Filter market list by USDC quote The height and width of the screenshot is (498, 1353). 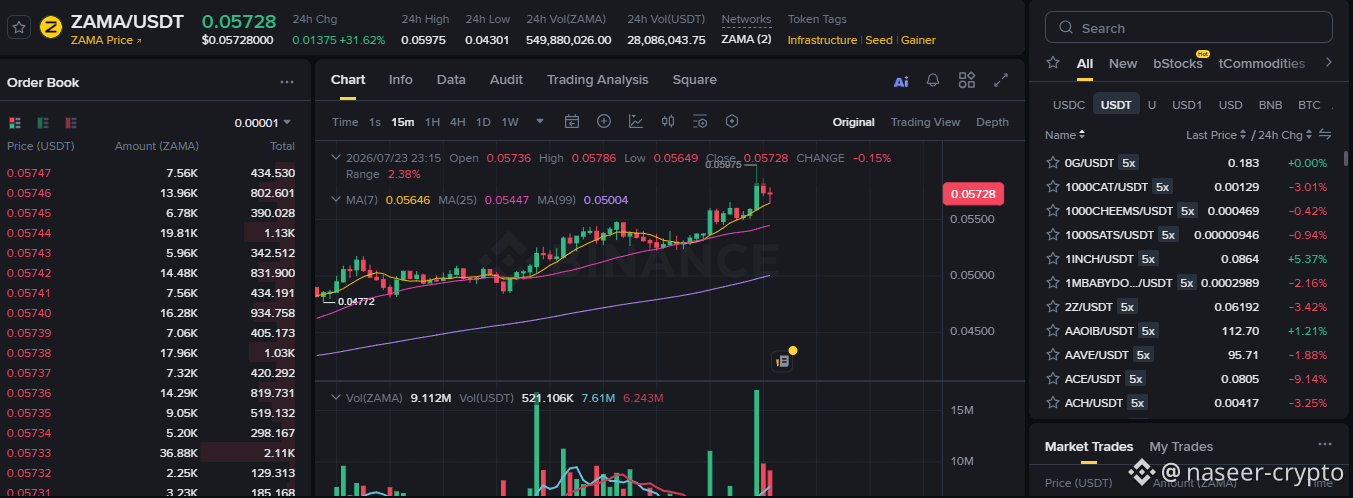(x=1068, y=105)
